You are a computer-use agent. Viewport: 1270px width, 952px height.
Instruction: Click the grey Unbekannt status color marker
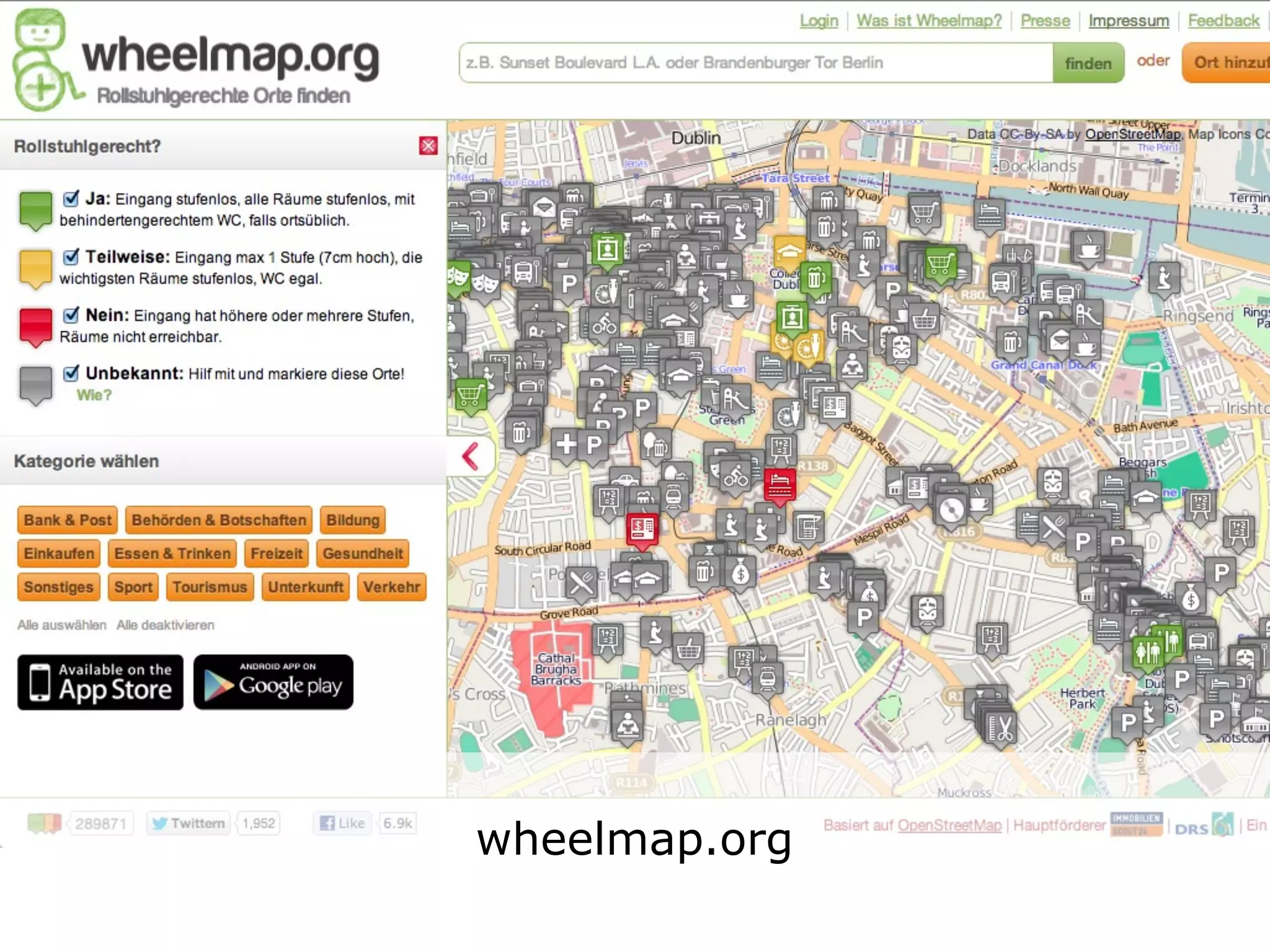(x=36, y=386)
